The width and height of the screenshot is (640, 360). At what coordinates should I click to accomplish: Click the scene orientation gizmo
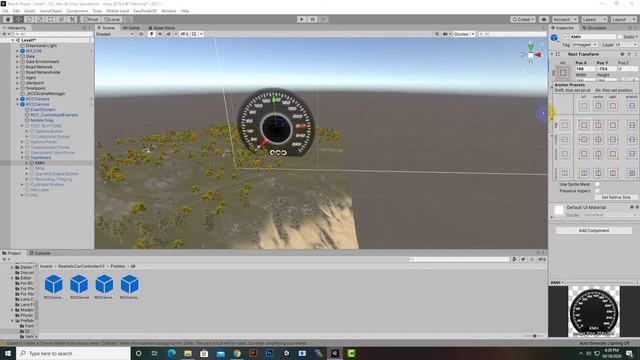[531, 54]
